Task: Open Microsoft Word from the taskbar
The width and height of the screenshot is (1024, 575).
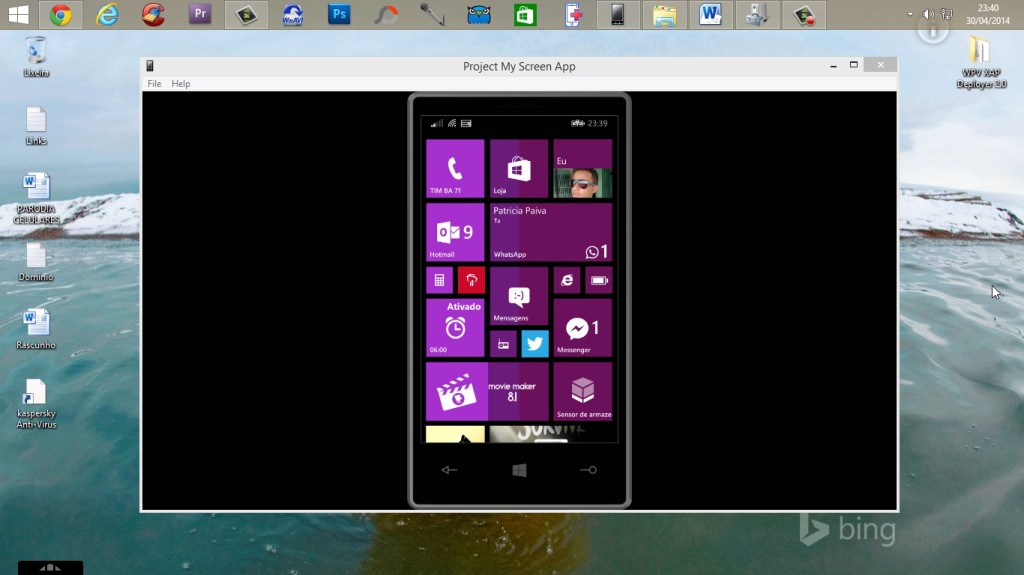Action: [x=710, y=14]
